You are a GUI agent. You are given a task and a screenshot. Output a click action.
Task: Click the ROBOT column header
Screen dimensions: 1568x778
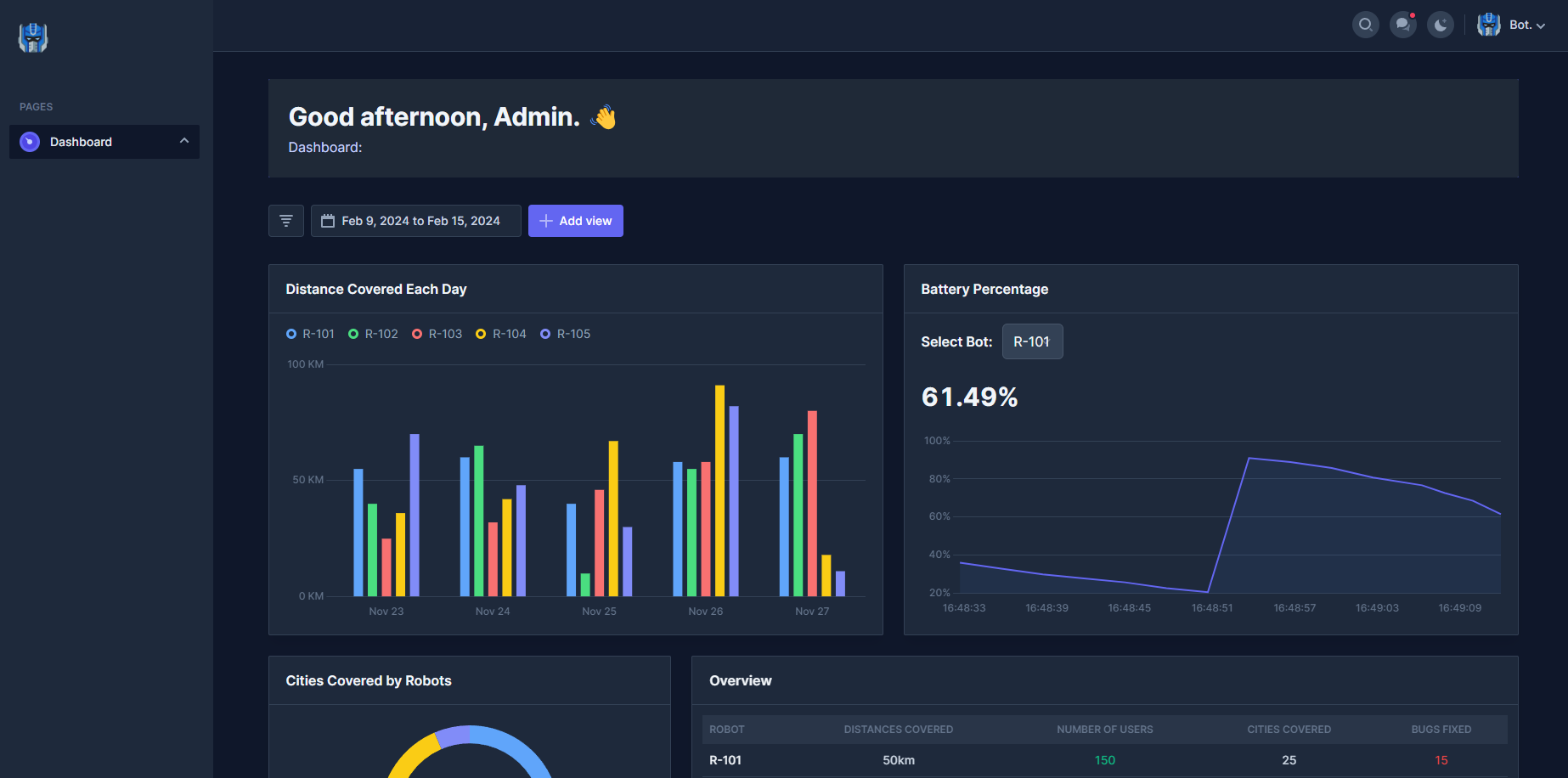click(x=727, y=730)
